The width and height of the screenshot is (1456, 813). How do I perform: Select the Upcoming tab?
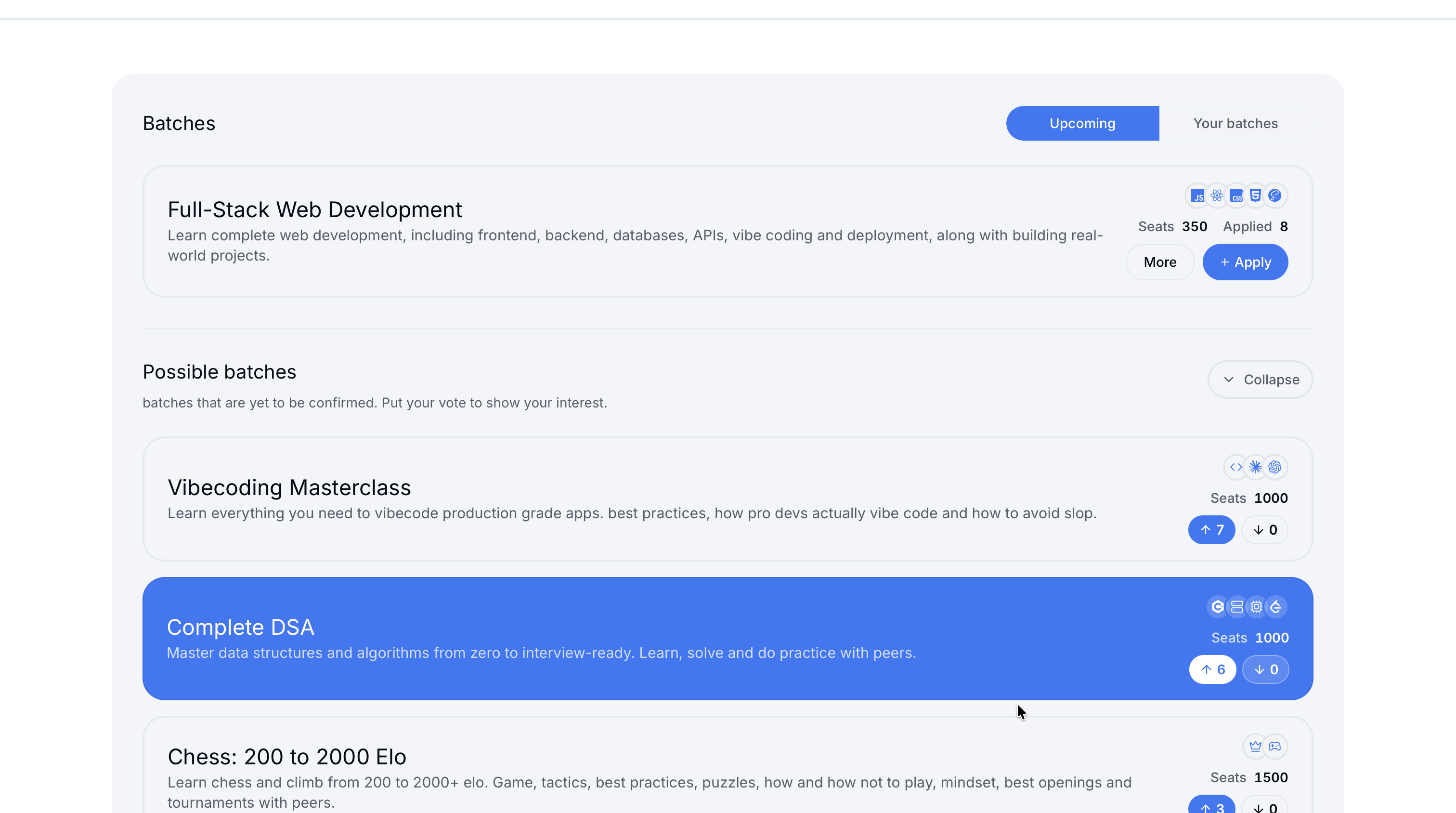pos(1082,123)
